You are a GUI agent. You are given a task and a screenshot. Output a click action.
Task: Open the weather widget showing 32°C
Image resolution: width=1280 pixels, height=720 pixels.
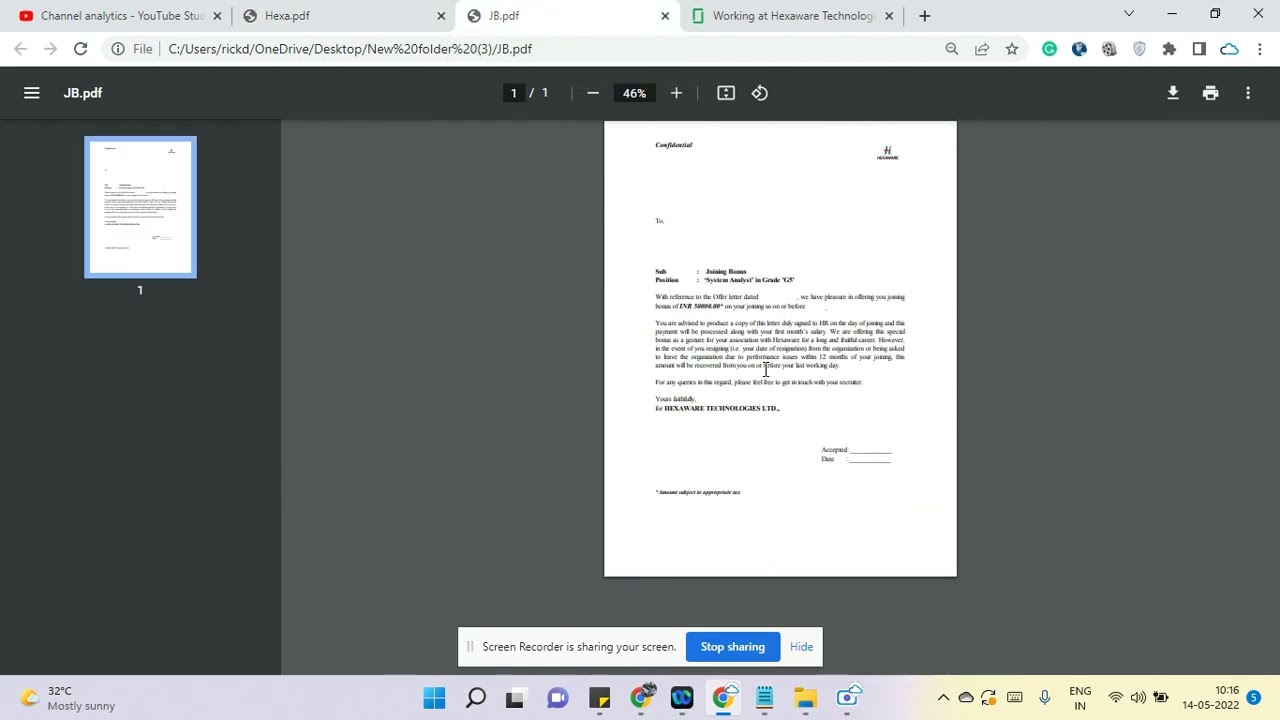tap(68, 698)
